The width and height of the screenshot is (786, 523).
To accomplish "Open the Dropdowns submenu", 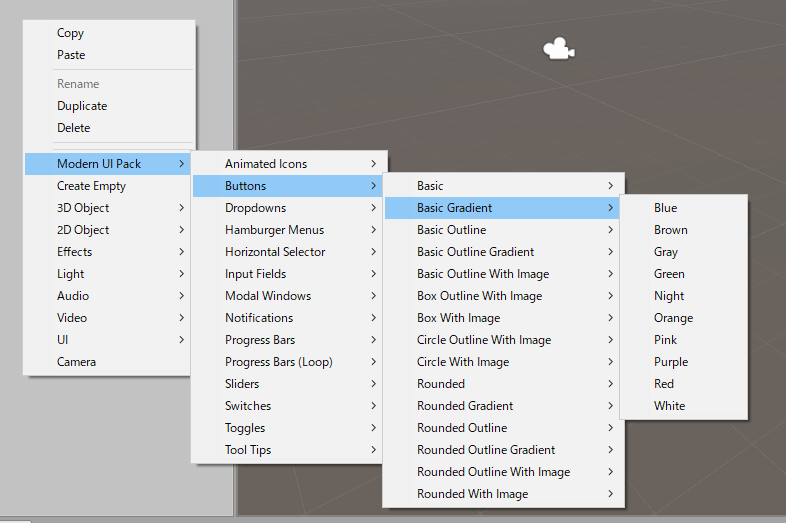I will pyautogui.click(x=289, y=208).
